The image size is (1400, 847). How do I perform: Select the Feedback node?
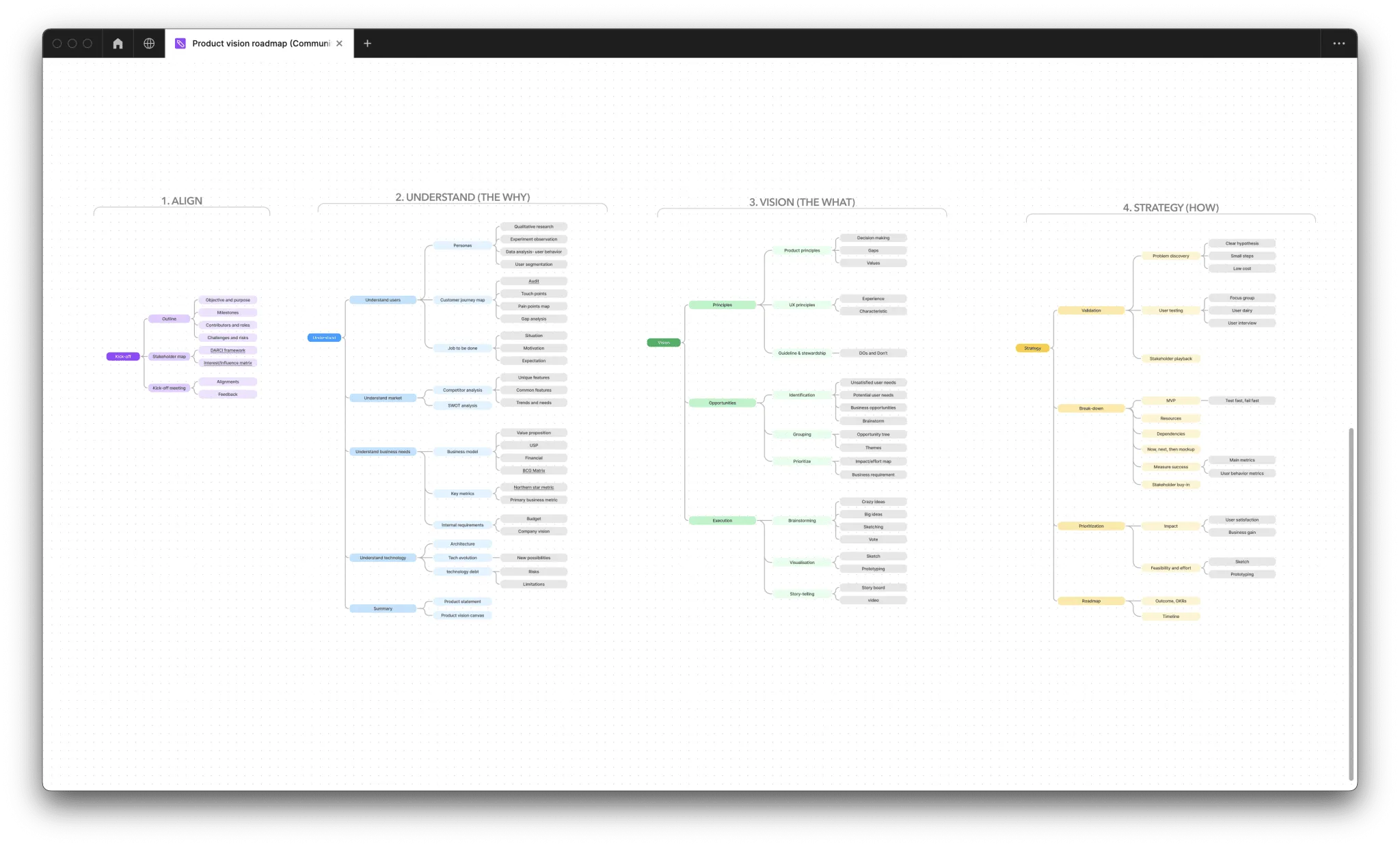point(228,394)
